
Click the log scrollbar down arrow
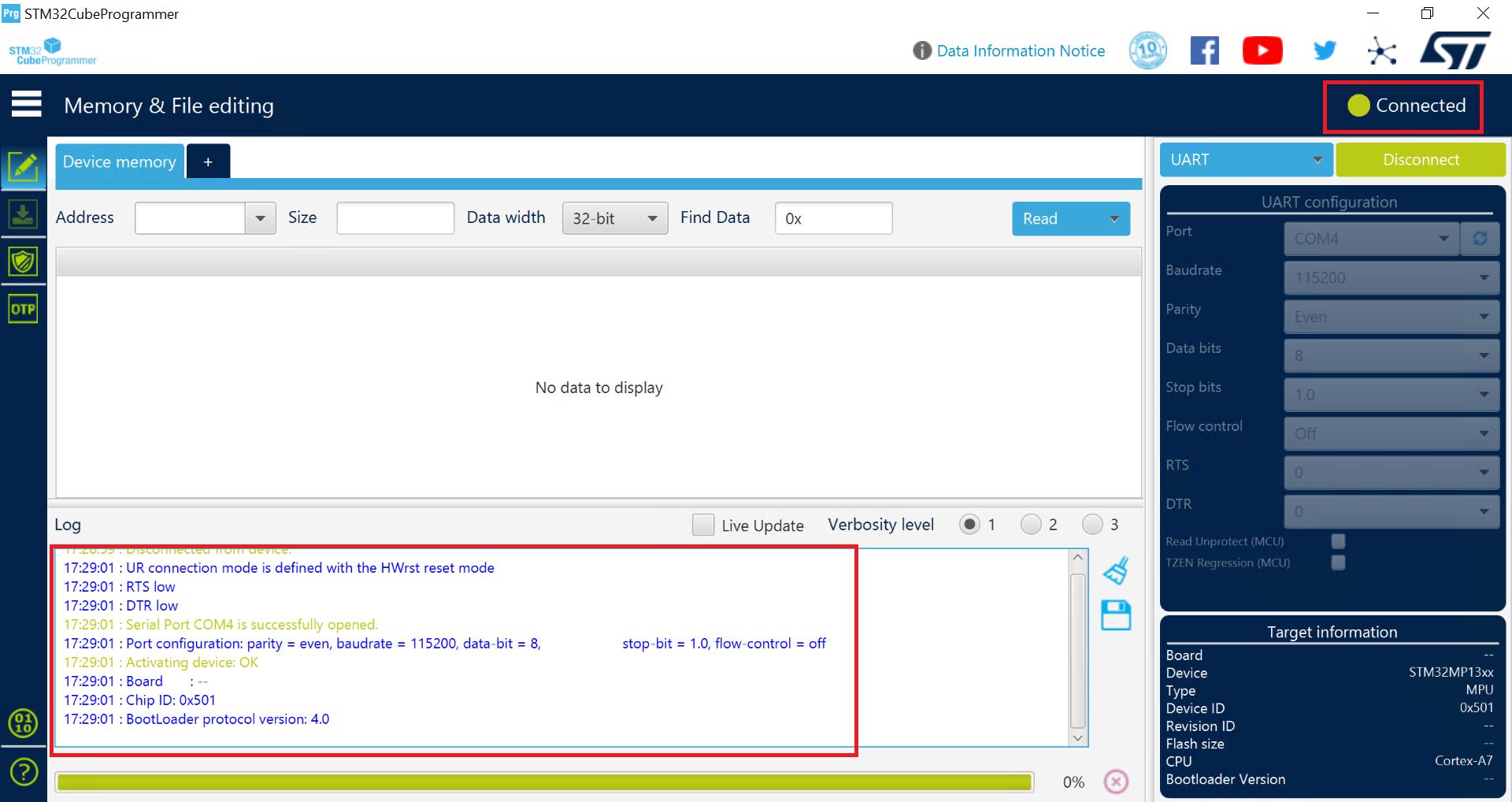[x=1078, y=738]
